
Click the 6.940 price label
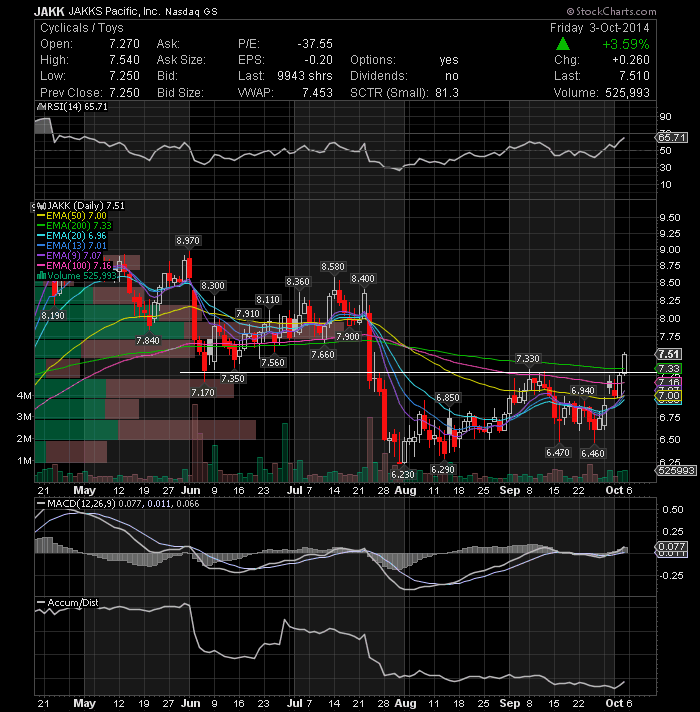(583, 391)
